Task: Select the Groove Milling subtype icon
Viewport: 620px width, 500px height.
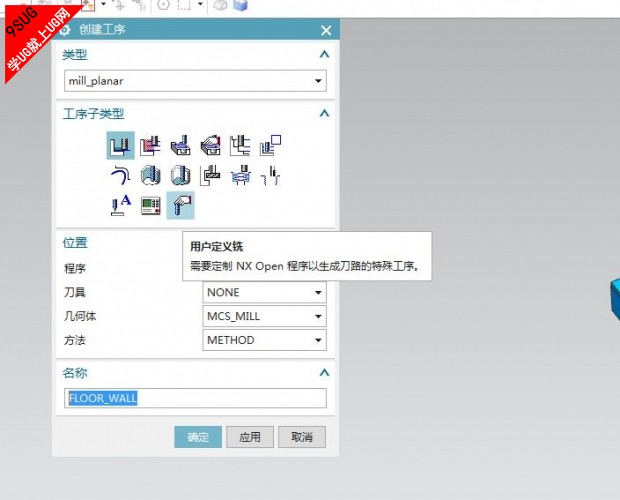Action: pyautogui.click(x=211, y=175)
